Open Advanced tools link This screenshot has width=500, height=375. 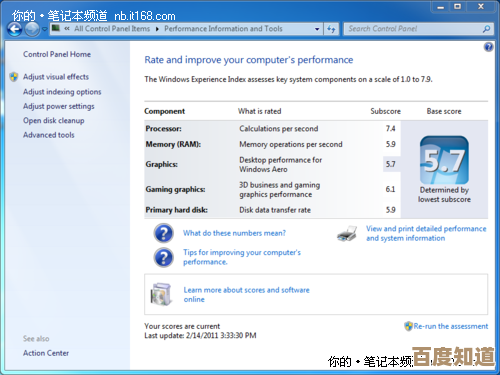click(48, 135)
